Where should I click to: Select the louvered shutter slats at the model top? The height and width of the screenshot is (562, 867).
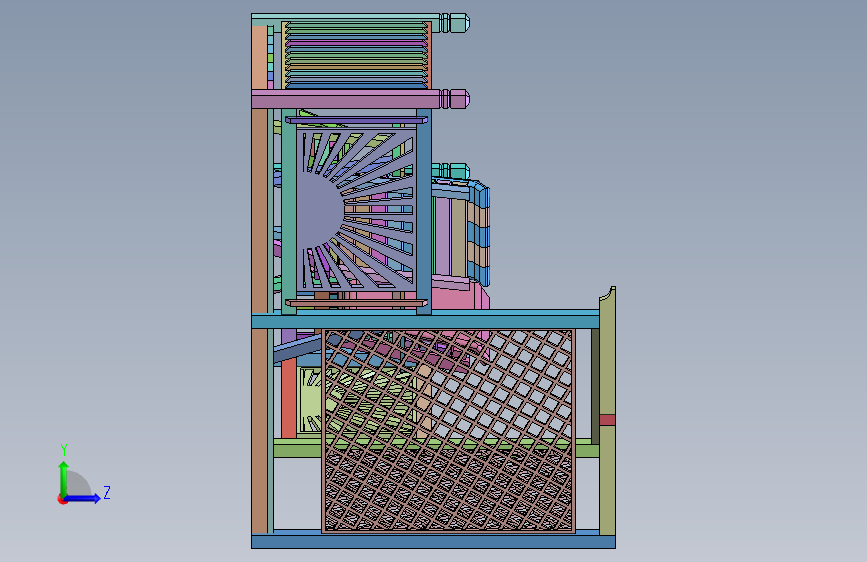(357, 55)
